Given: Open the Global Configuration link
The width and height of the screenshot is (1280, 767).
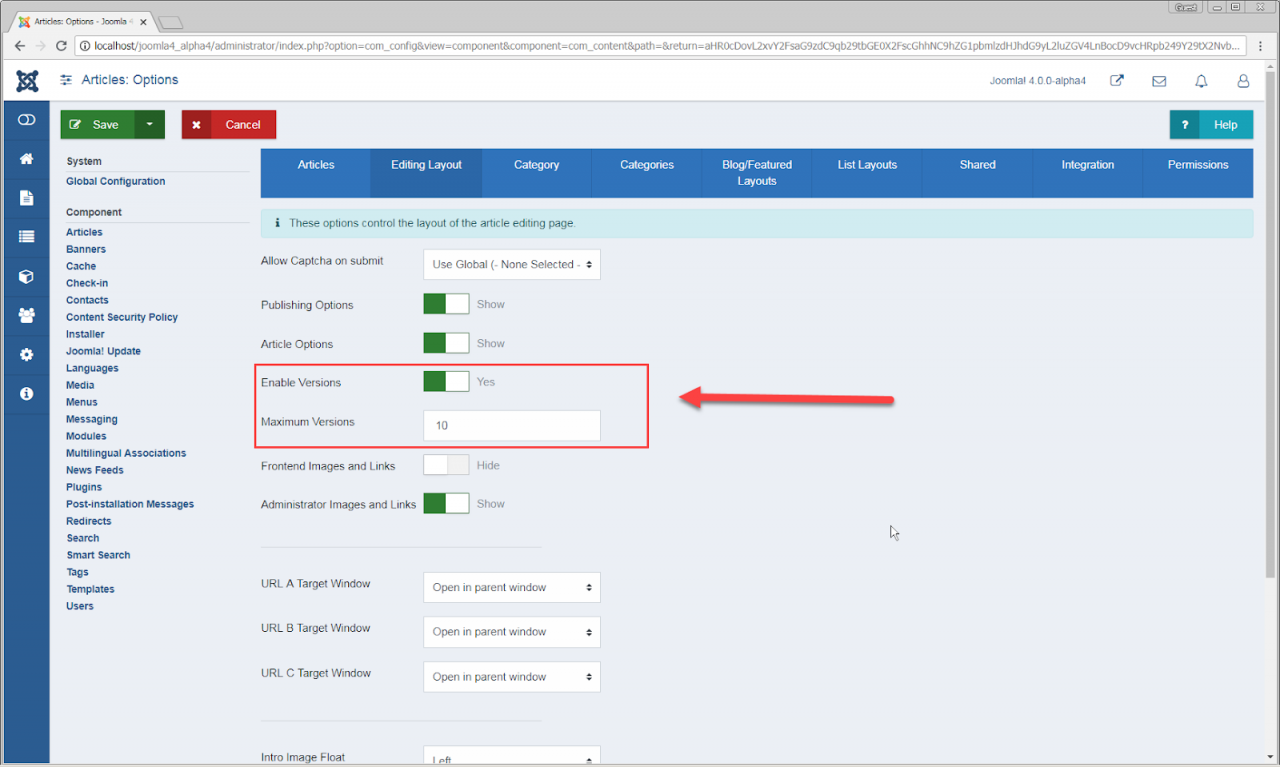Looking at the screenshot, I should pyautogui.click(x=116, y=181).
